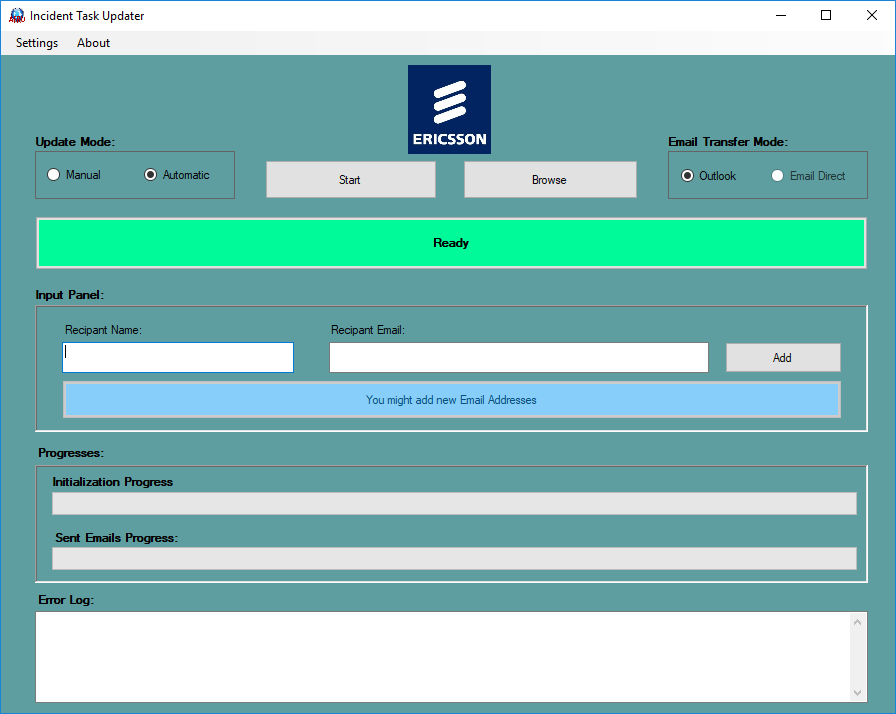This screenshot has height=714, width=896.
Task: Click the Sent Emails Progress bar
Action: point(454,558)
